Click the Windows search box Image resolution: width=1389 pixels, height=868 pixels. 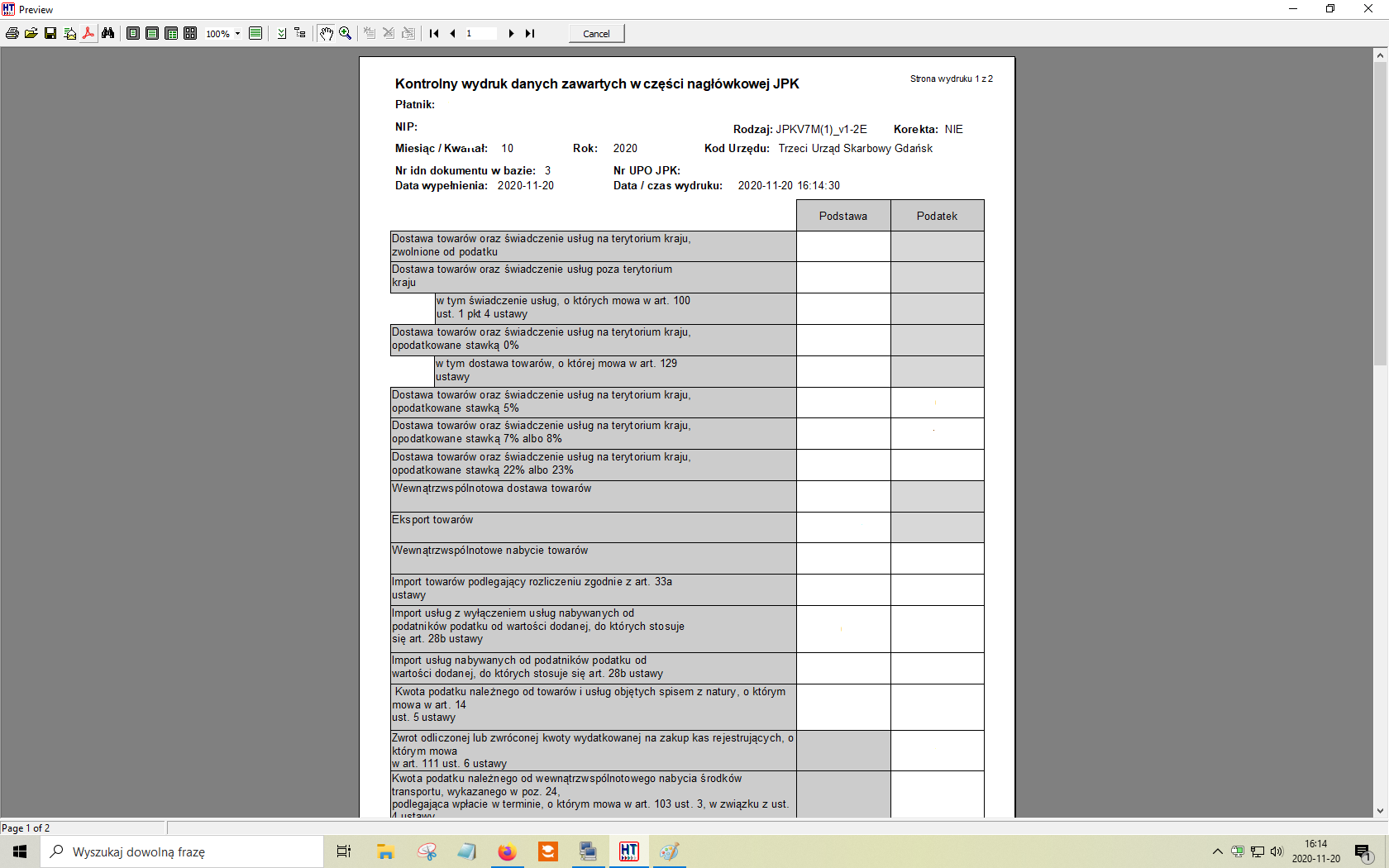tap(182, 851)
